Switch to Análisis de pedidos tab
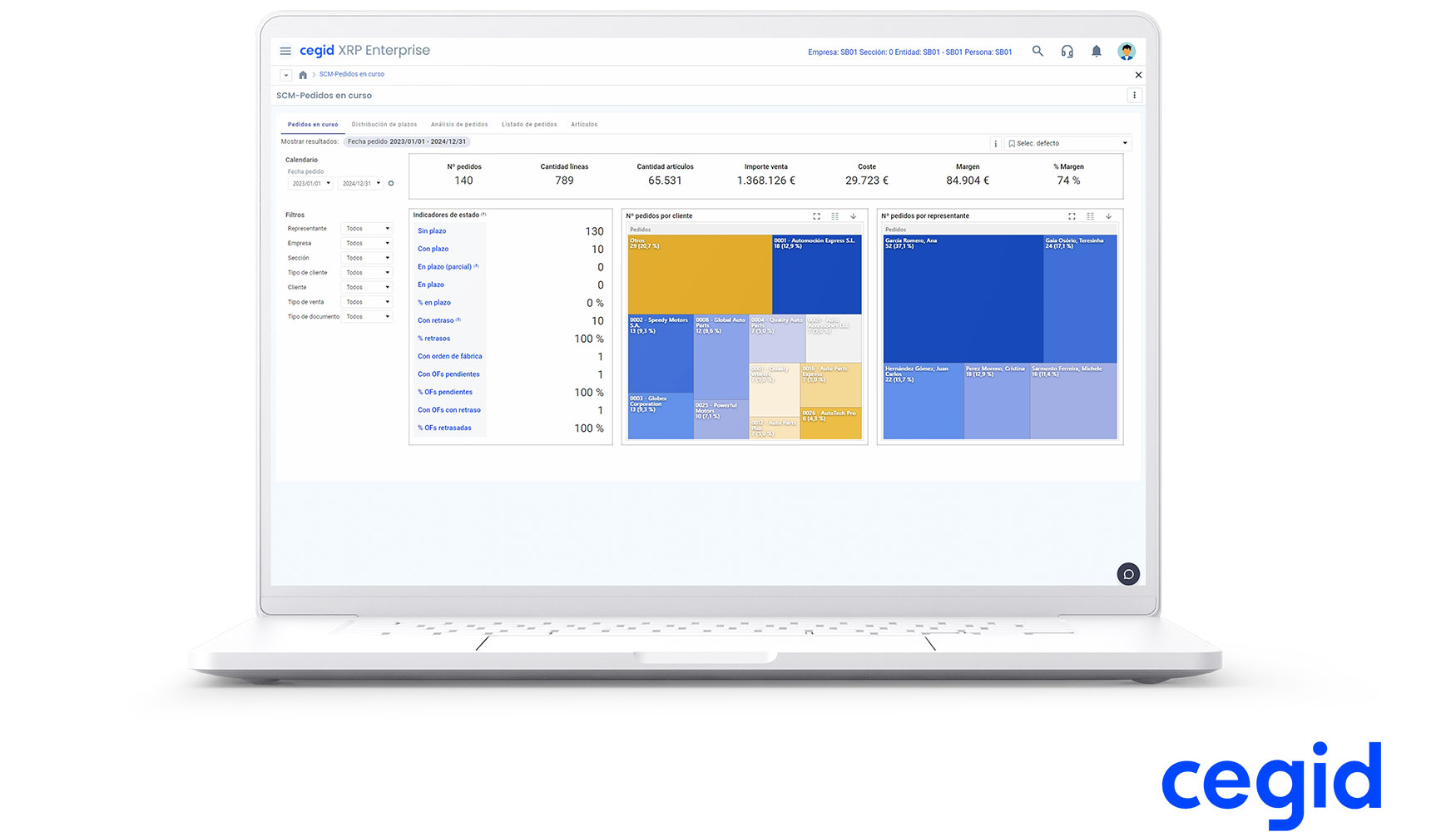Viewport: 1456px width, 832px height. [459, 125]
